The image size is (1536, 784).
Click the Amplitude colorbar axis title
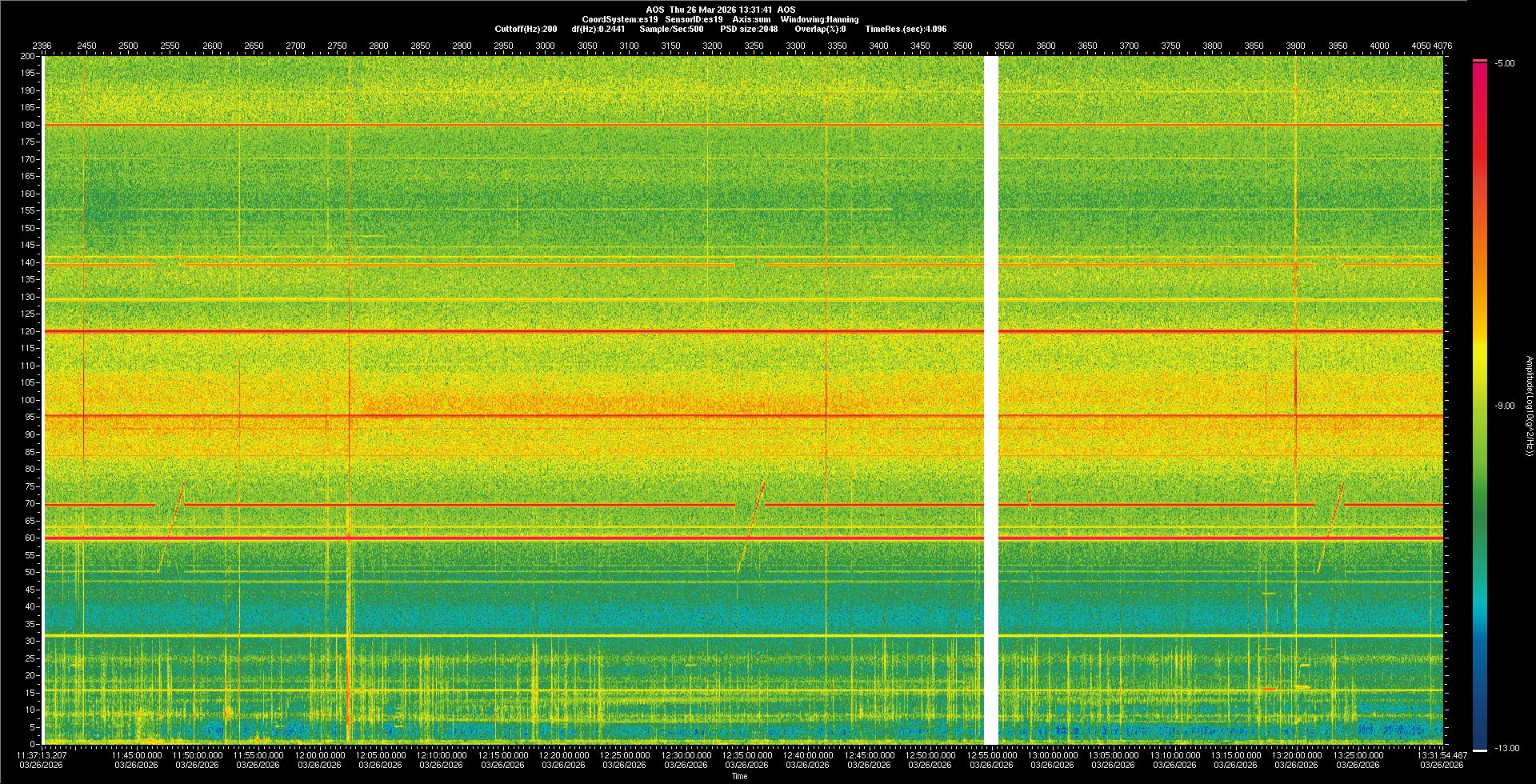pyautogui.click(x=1529, y=406)
